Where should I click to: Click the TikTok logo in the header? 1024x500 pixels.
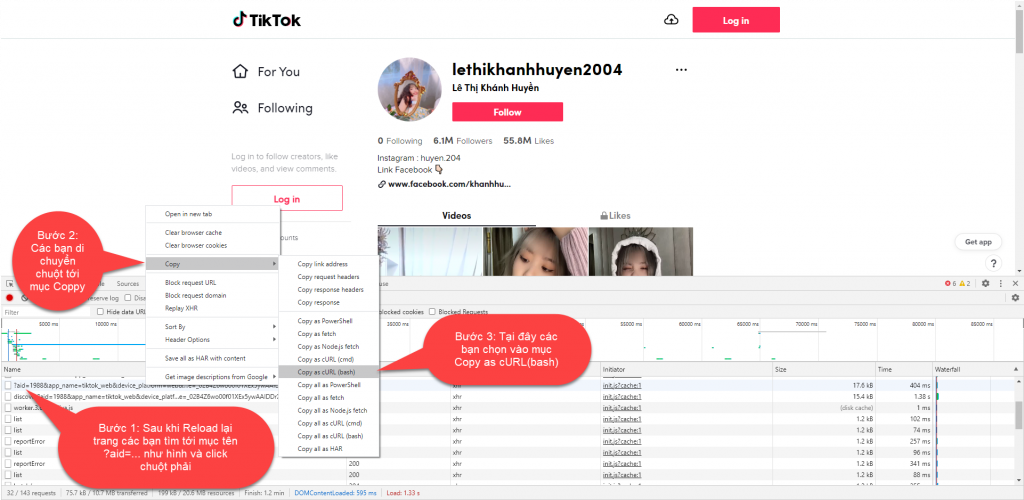pyautogui.click(x=266, y=20)
